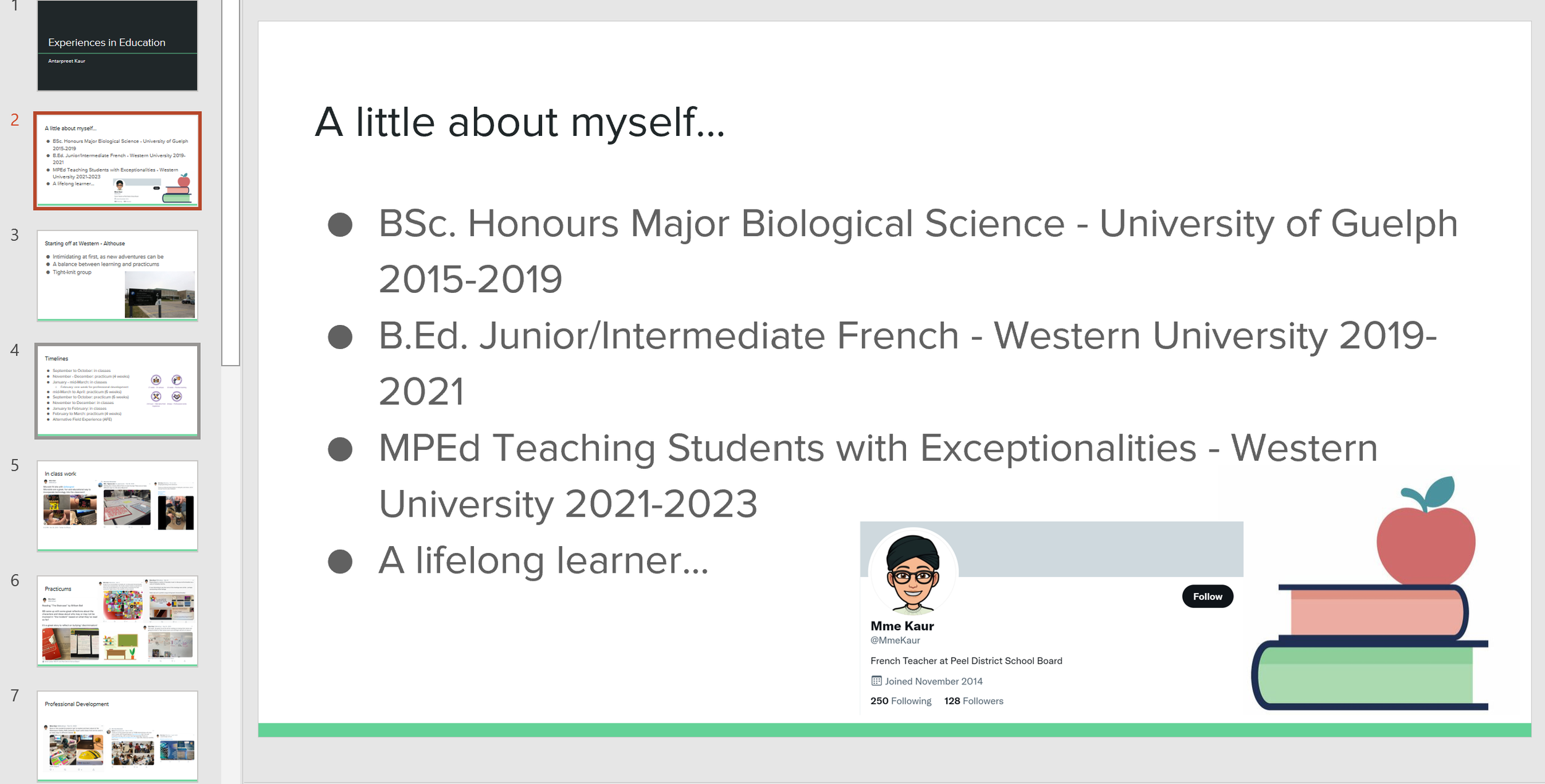Click the 250 Following link
The height and width of the screenshot is (784, 1545).
[x=900, y=701]
